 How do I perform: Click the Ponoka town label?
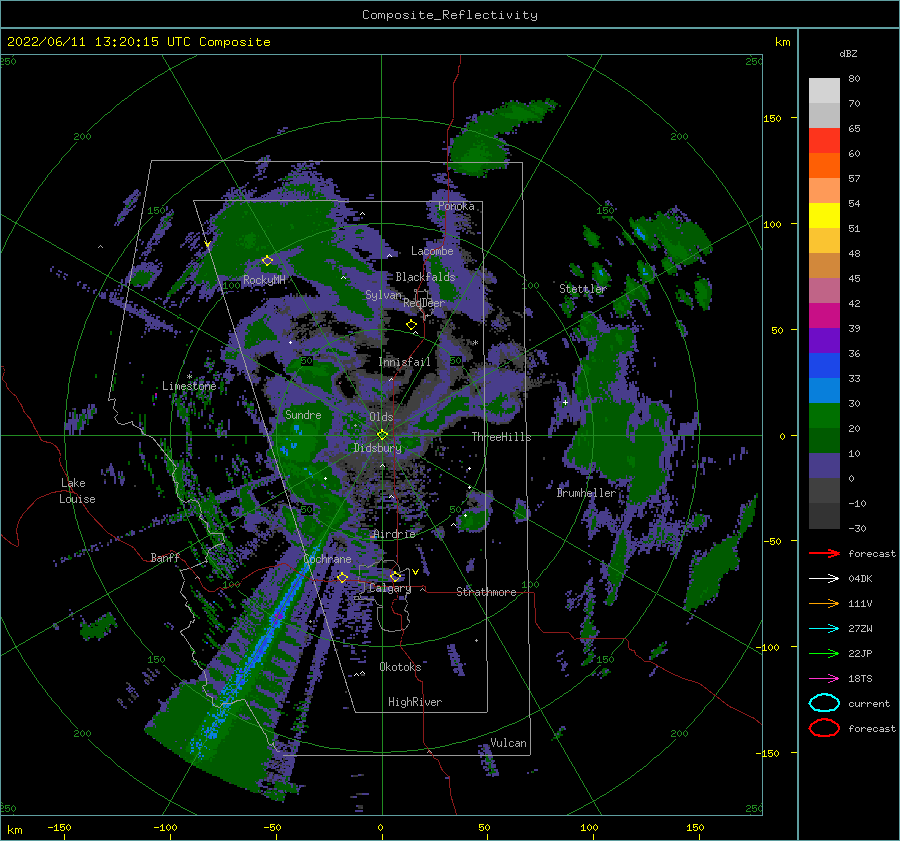pos(456,206)
